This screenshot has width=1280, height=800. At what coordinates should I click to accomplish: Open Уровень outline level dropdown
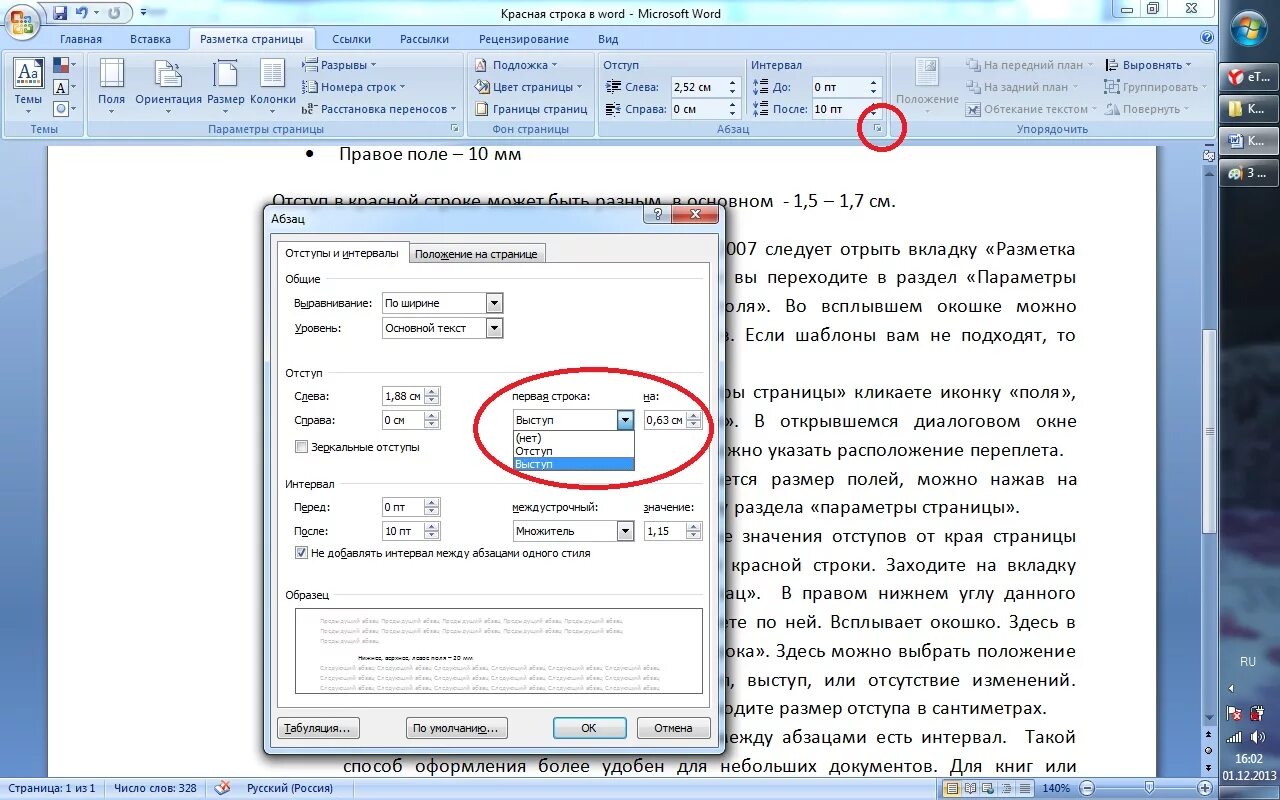click(x=494, y=328)
